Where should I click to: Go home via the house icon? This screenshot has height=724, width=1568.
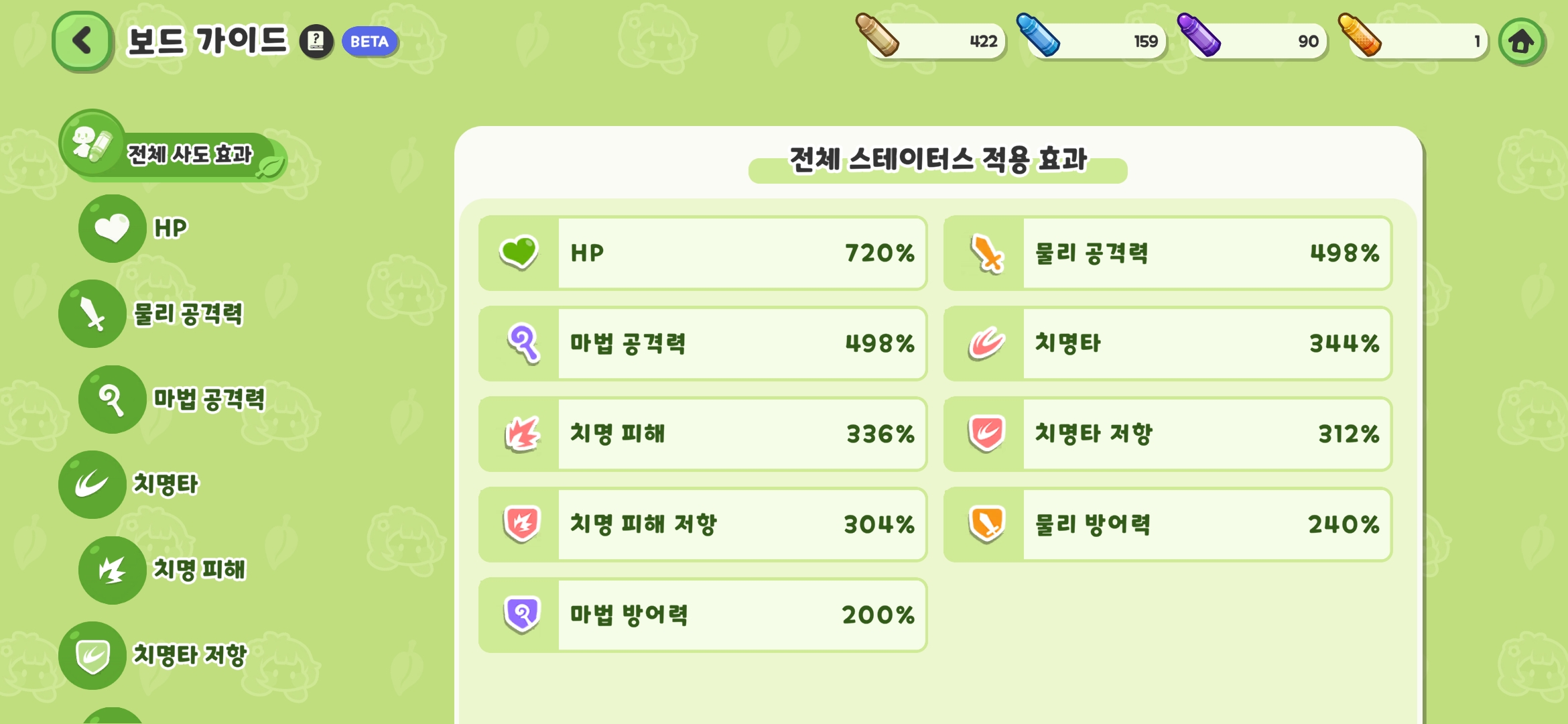(x=1521, y=42)
